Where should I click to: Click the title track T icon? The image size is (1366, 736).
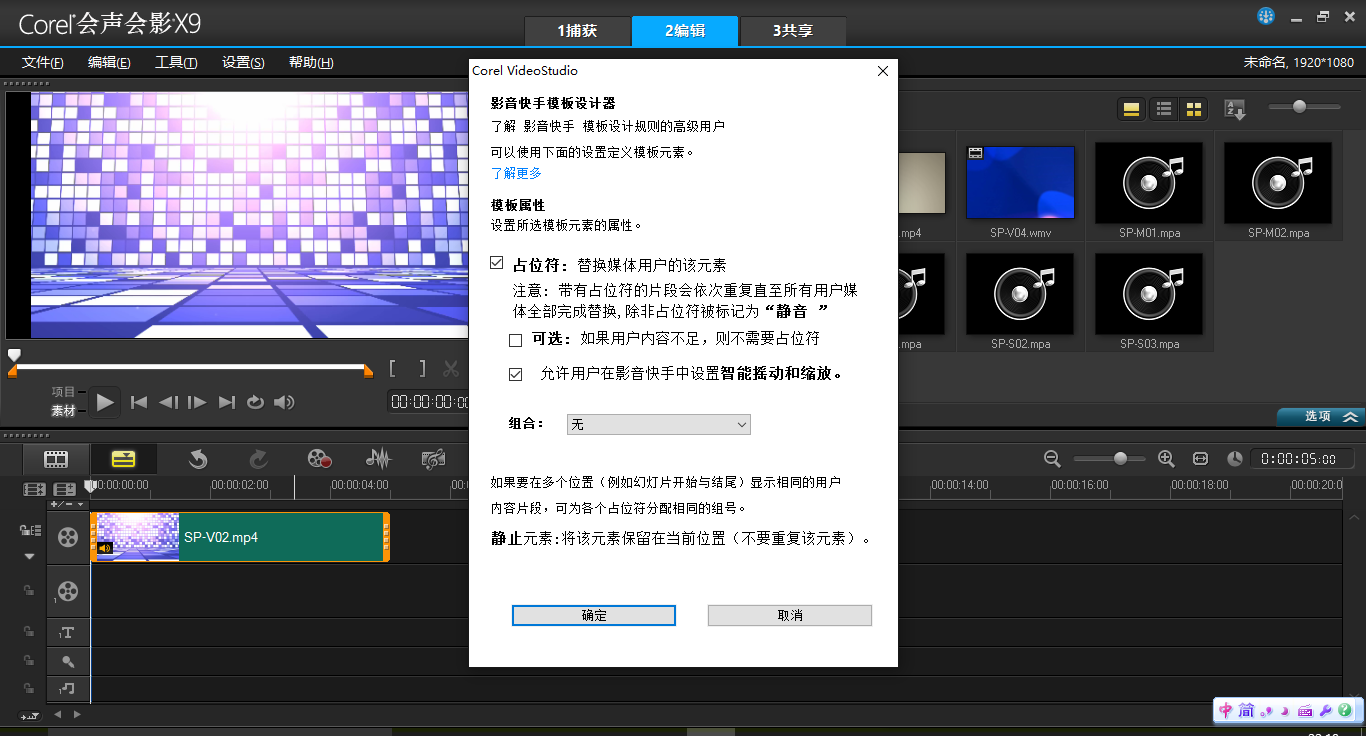67,633
